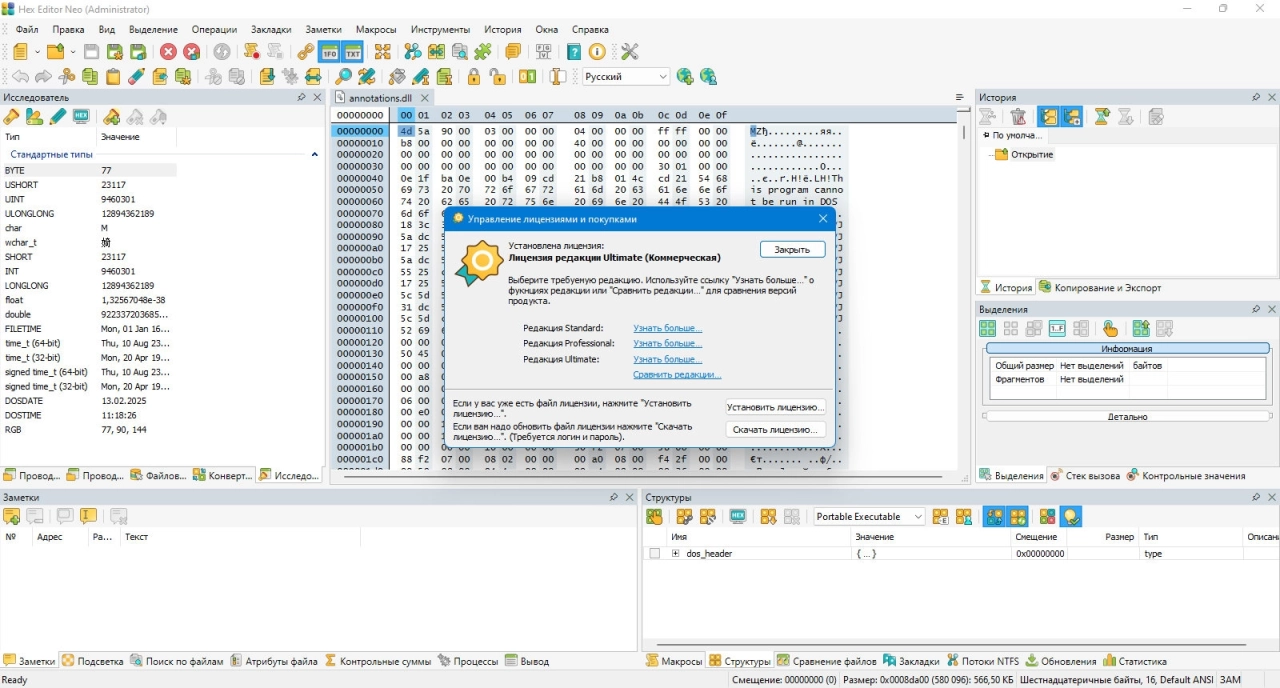Click the Закрыть button in license dialog
Image resolution: width=1280 pixels, height=688 pixels.
tap(792, 249)
